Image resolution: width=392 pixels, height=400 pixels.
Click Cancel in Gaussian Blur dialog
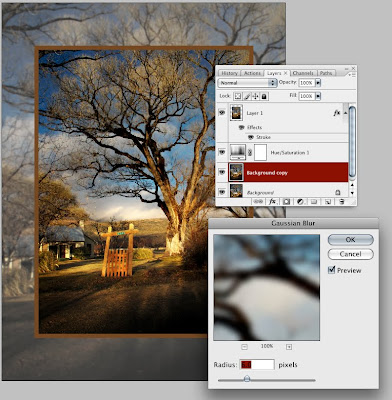(x=350, y=254)
